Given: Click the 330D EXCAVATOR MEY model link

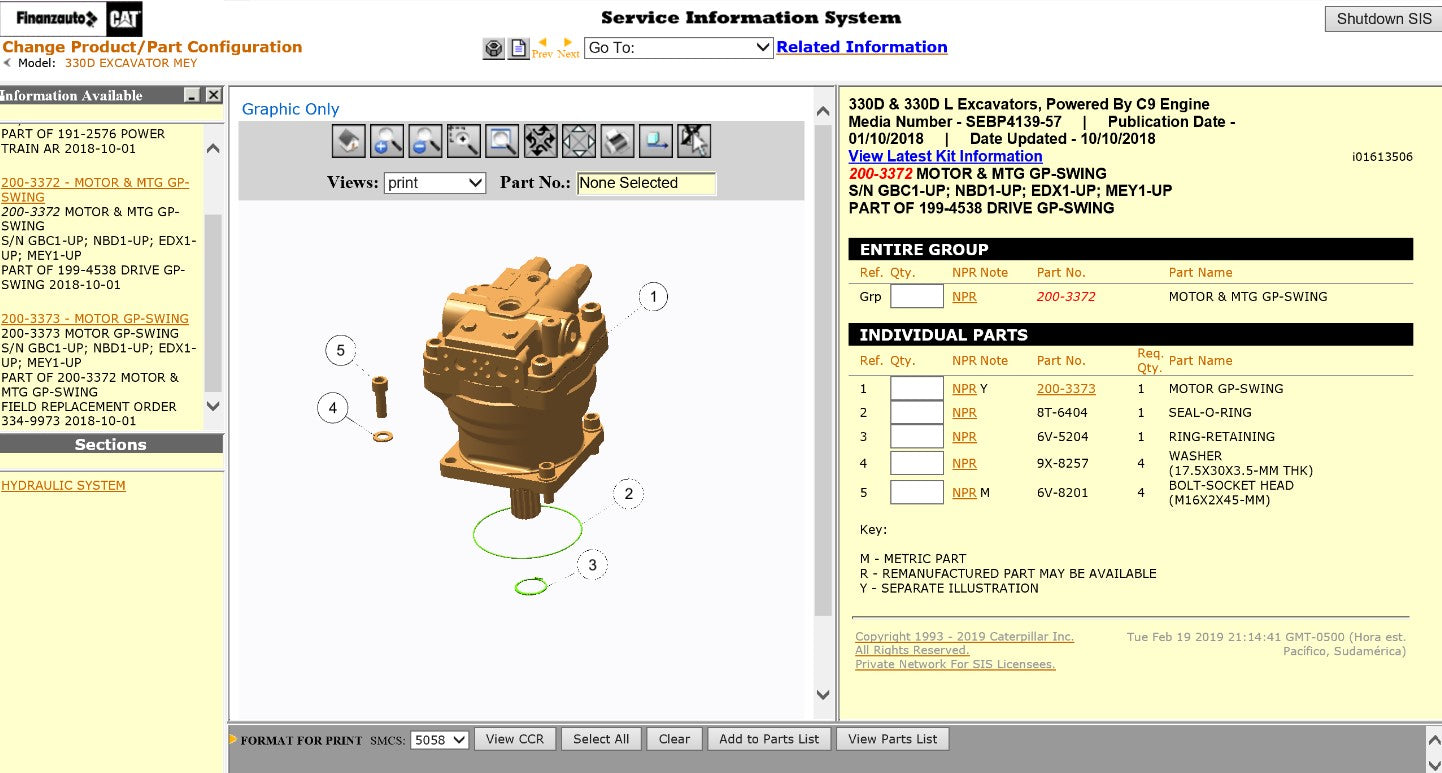Looking at the screenshot, I should 131,63.
